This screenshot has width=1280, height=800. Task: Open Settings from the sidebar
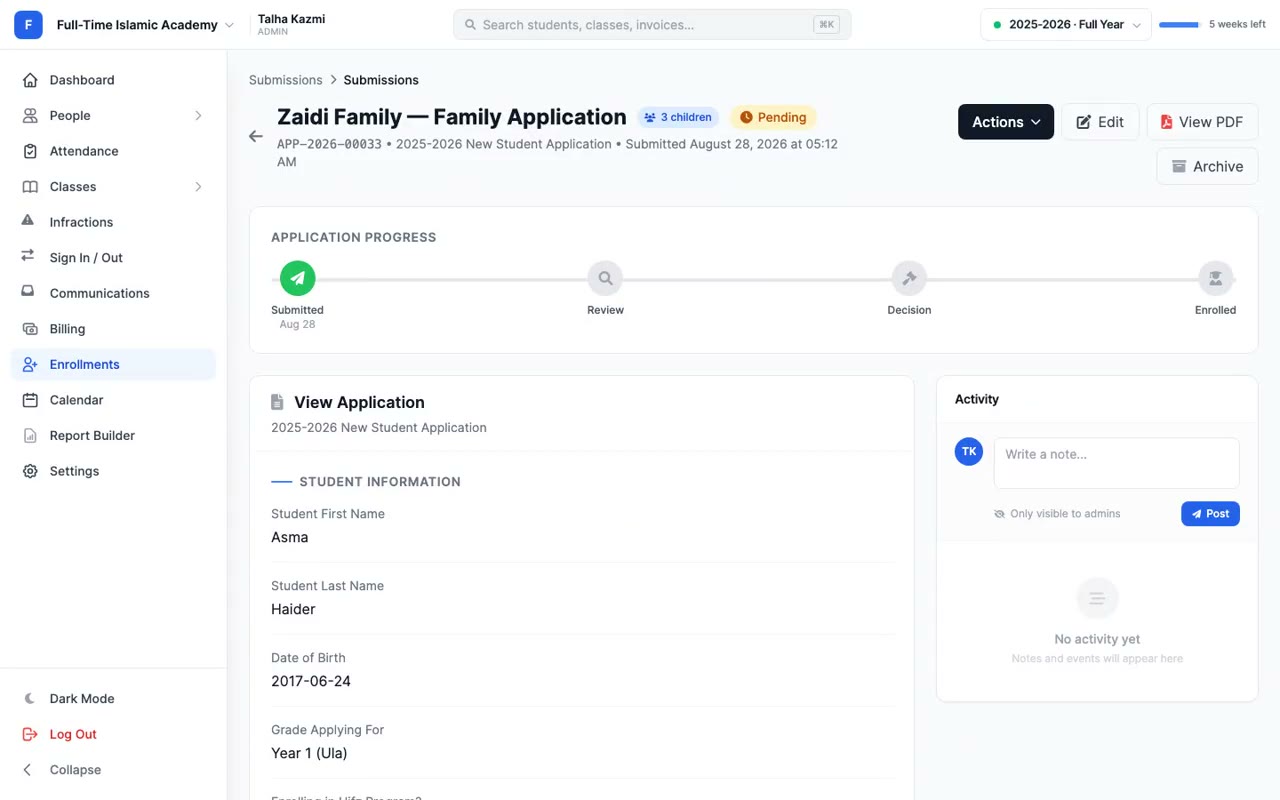[x=113, y=471]
